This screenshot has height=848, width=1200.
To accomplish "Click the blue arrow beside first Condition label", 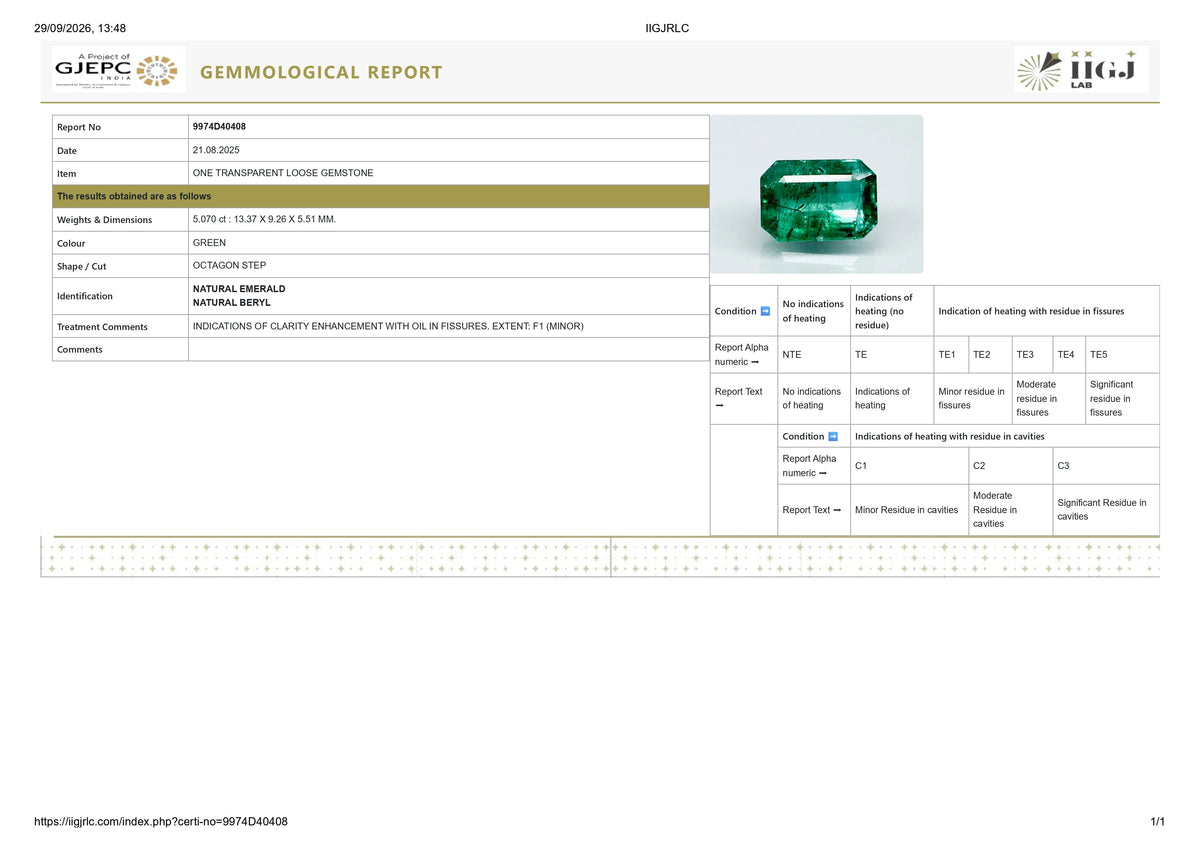I will coord(765,311).
